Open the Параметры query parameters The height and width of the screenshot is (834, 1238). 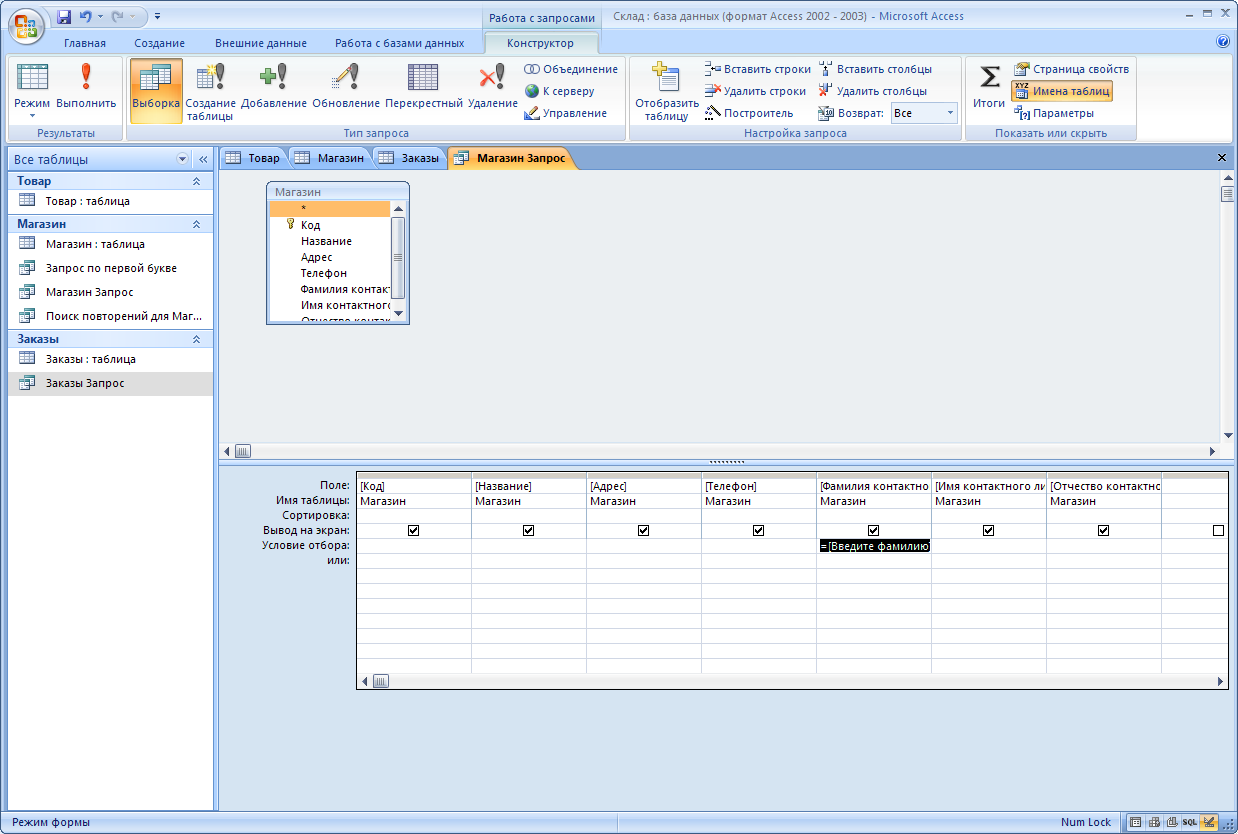point(1054,113)
